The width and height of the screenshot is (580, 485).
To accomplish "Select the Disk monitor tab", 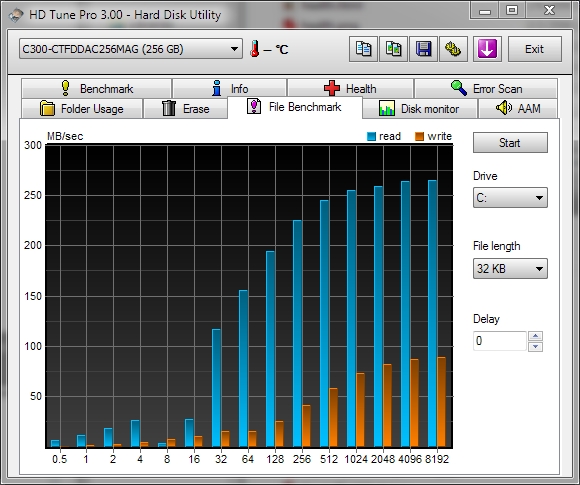I will [x=419, y=109].
